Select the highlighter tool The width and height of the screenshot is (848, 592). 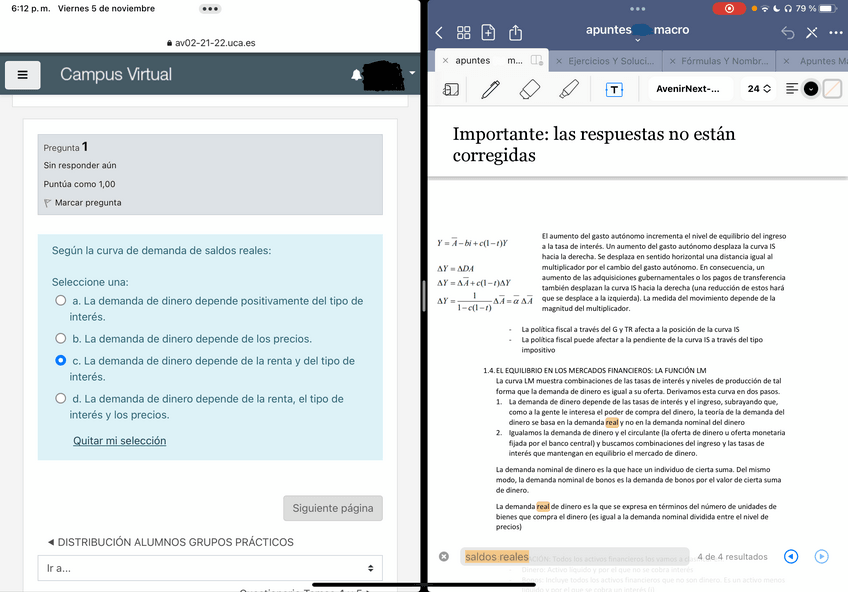568,89
